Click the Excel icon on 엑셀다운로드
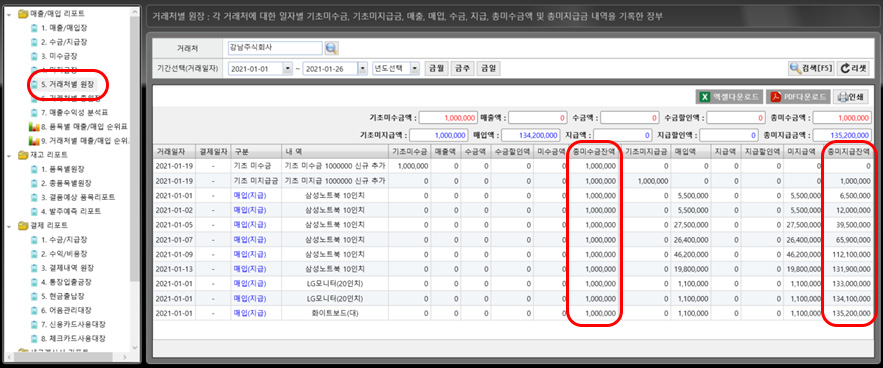 705,97
